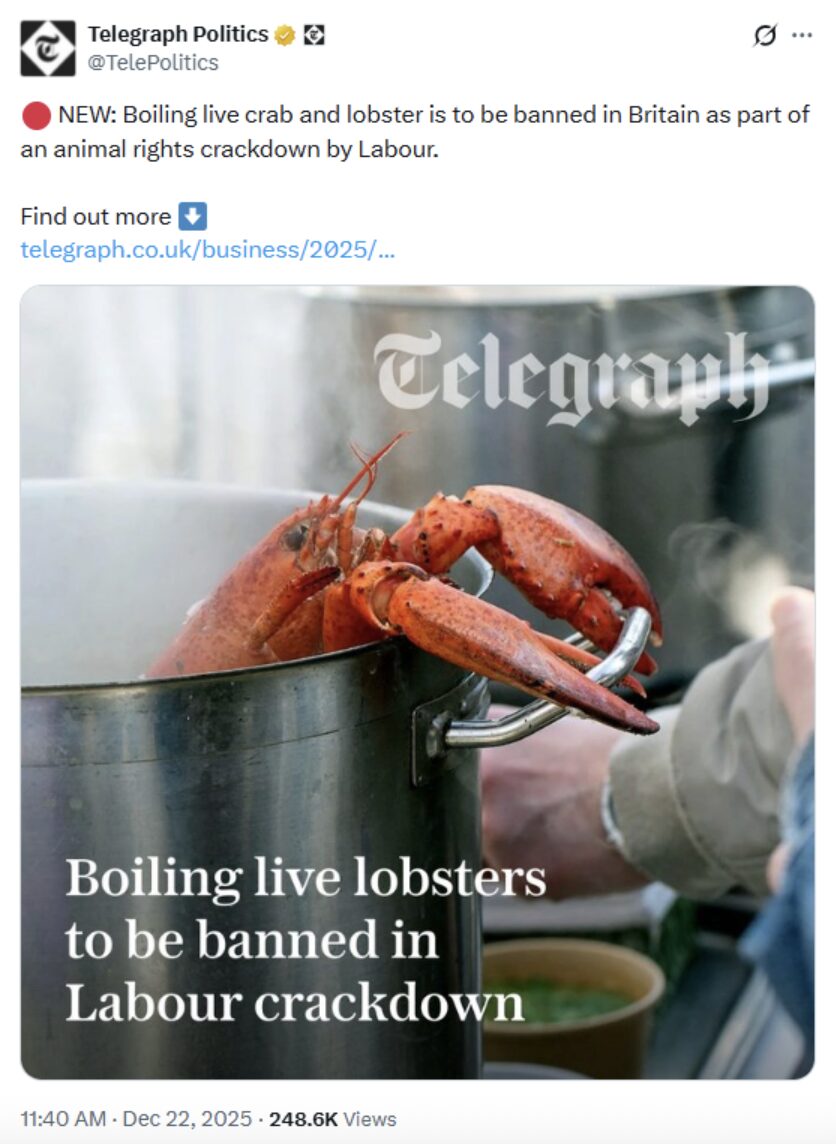Click the blue down-arrow emoji
836x1144 pixels.
pos(193,217)
